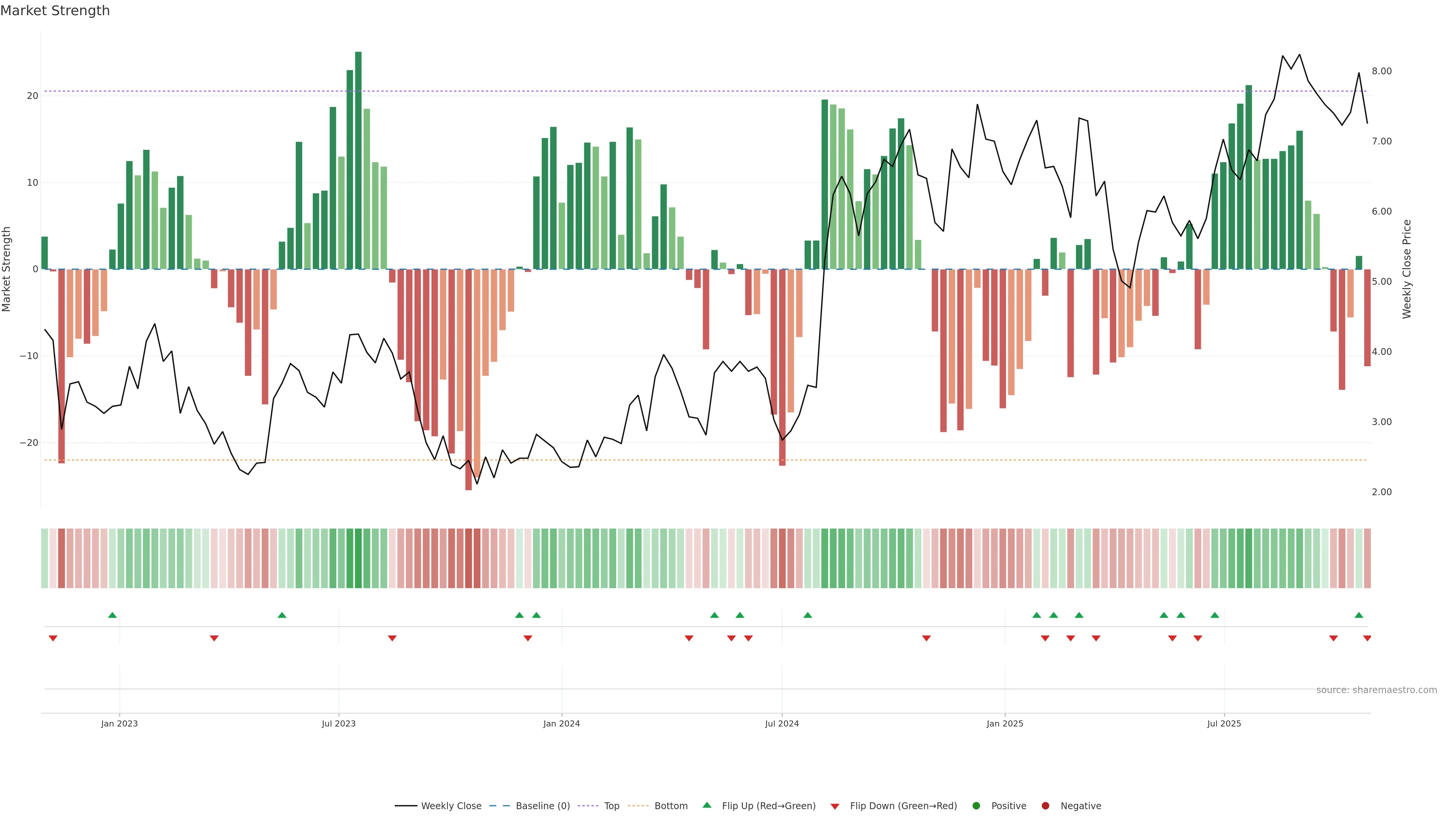Click the lowest red bar in the chart

[x=469, y=379]
